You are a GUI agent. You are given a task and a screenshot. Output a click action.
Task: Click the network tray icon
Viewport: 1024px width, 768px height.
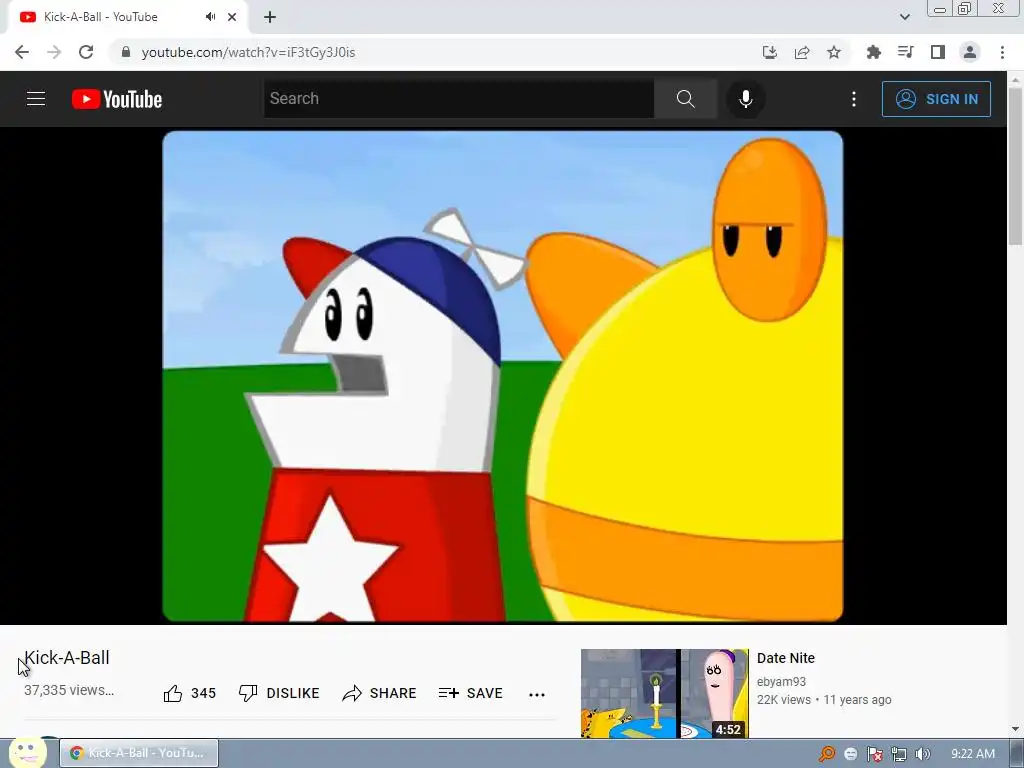point(899,754)
